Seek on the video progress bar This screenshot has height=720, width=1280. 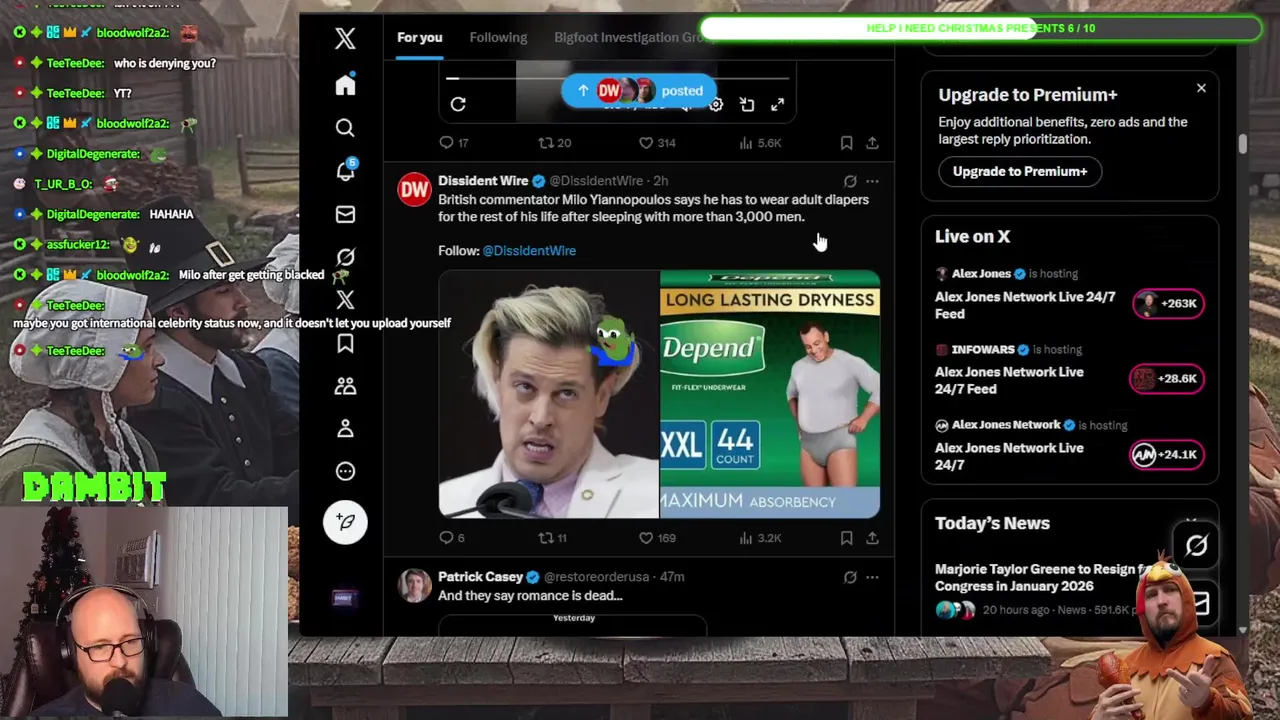pos(620,78)
